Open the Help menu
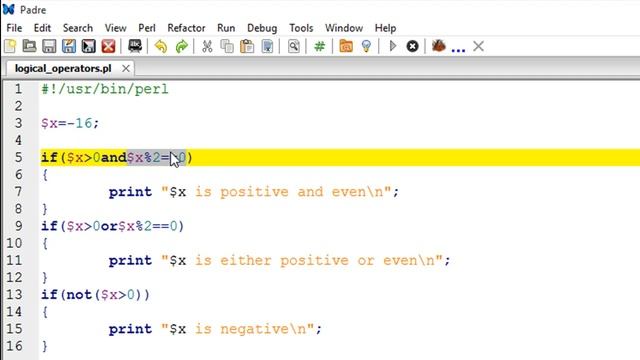 point(385,28)
